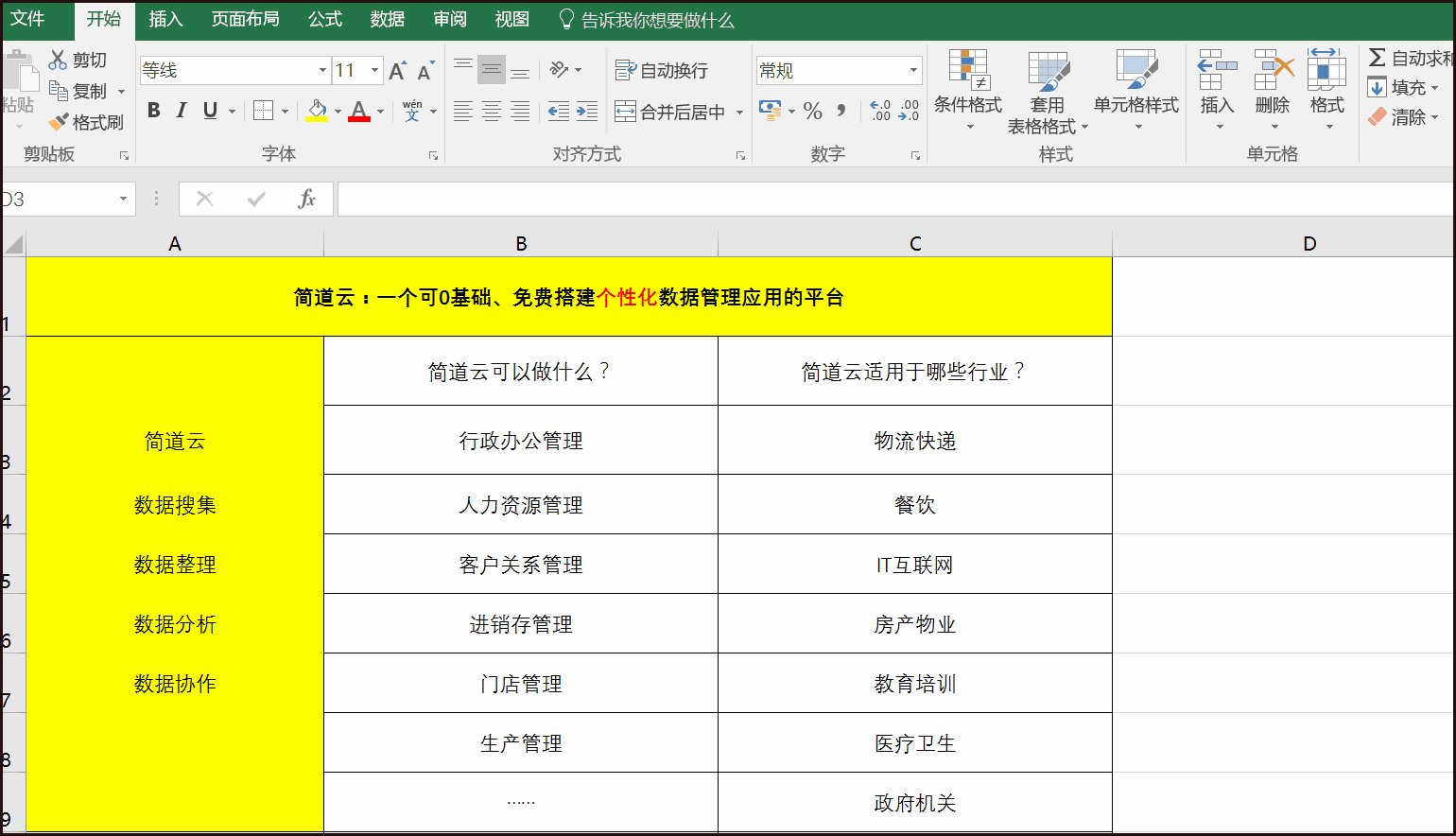The image size is (1456, 836).
Task: Apply percent style format
Action: click(x=812, y=111)
